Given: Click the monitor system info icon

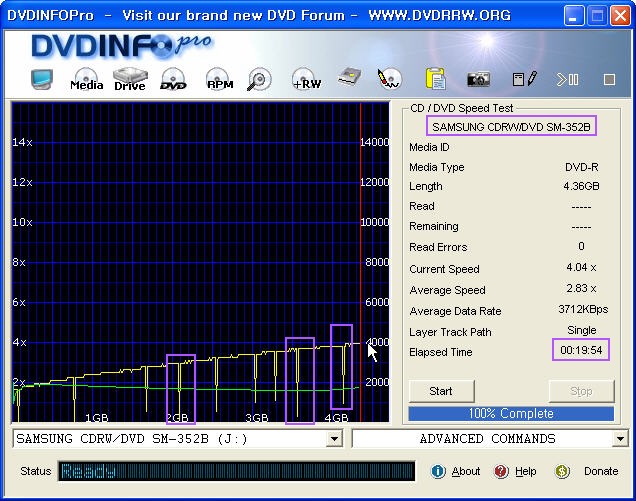Looking at the screenshot, I should click(42, 79).
